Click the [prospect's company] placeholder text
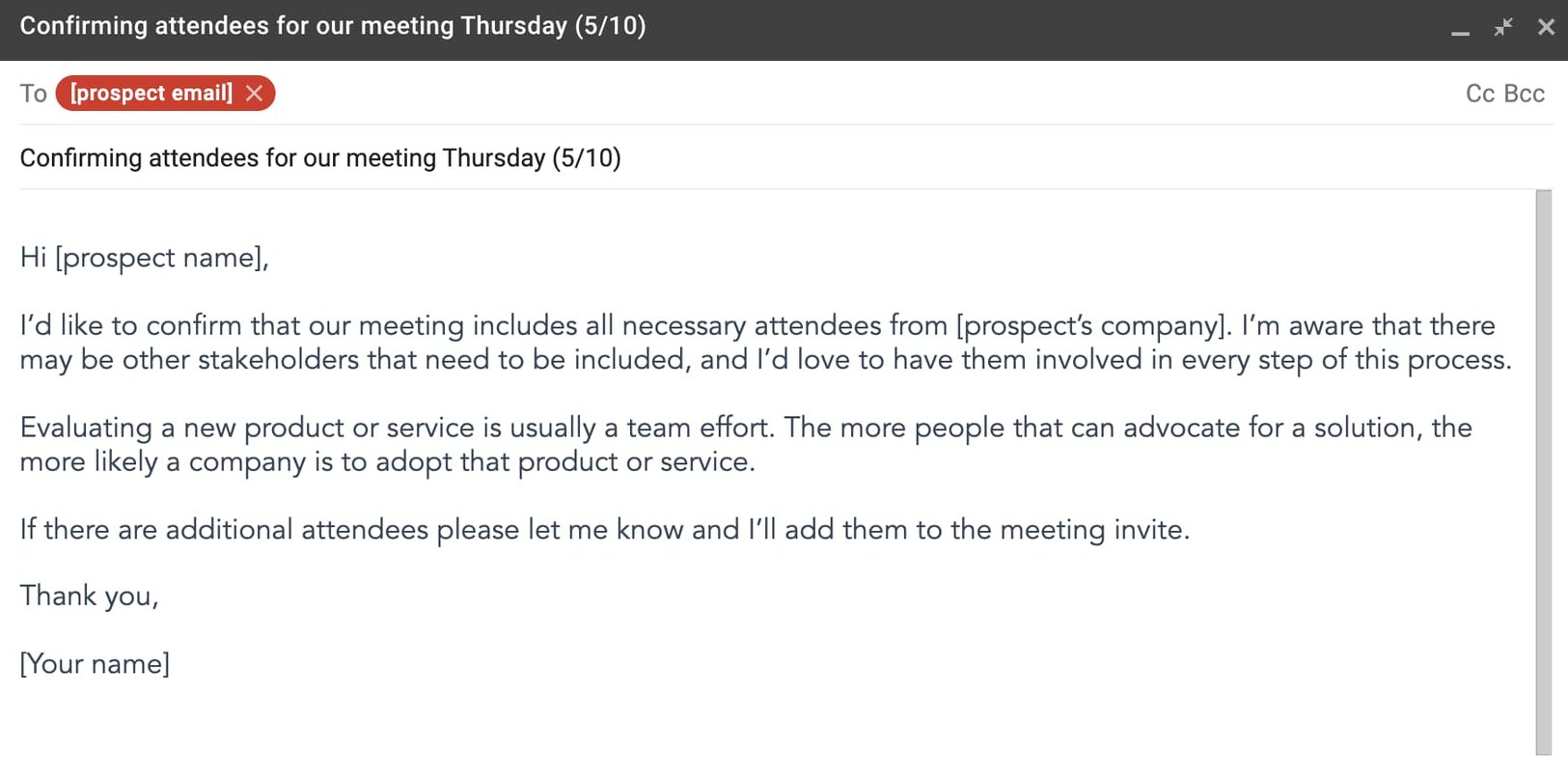The height and width of the screenshot is (777, 1568). coord(1094,326)
